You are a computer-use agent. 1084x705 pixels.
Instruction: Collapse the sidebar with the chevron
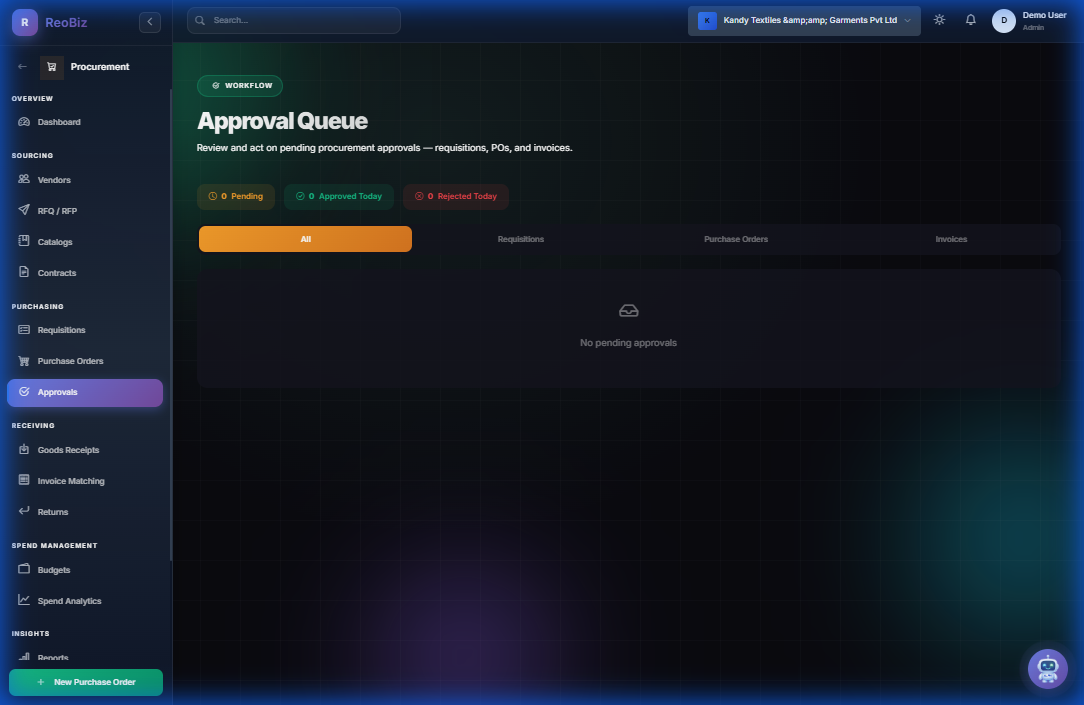point(149,21)
